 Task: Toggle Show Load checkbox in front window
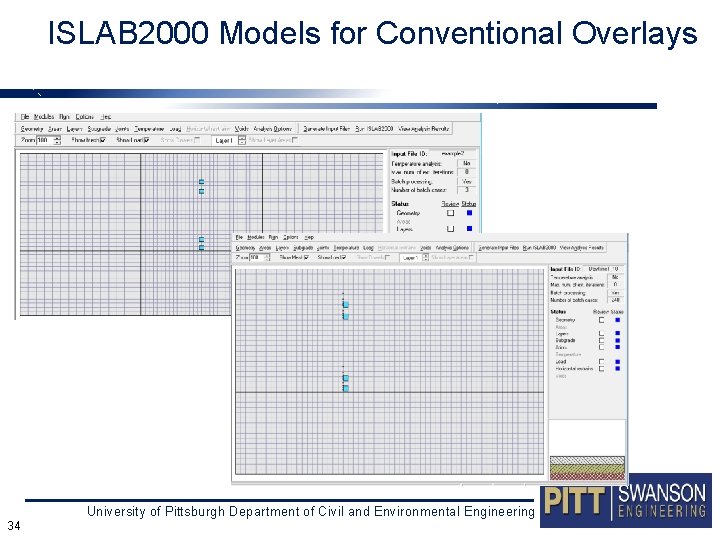coord(343,258)
